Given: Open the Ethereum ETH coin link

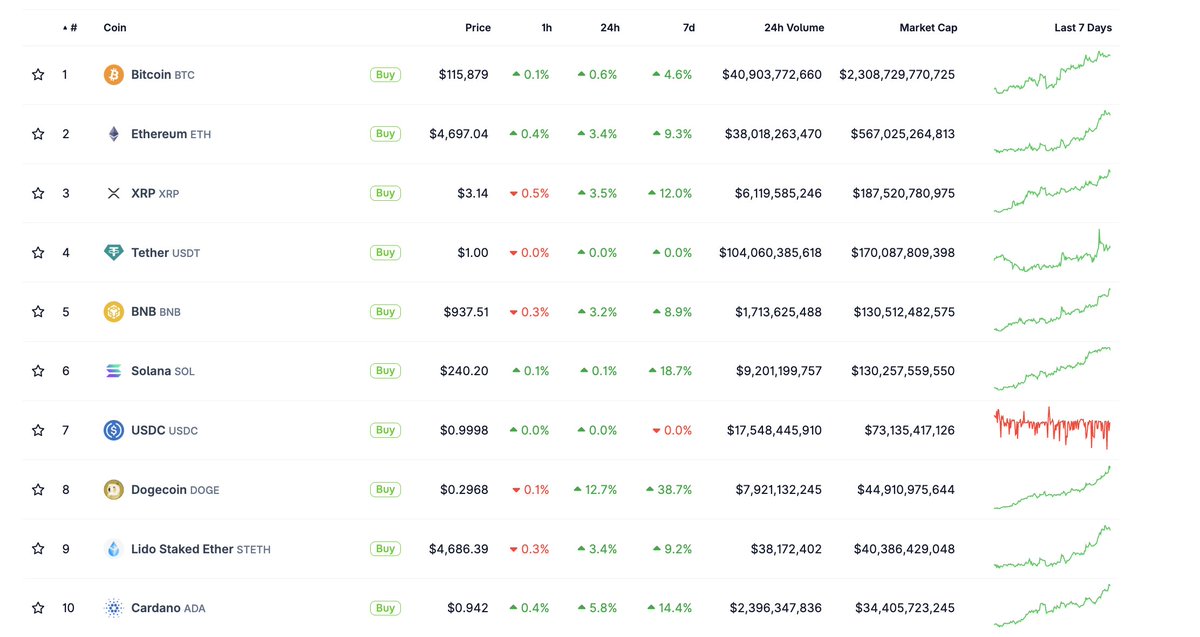Looking at the screenshot, I should point(171,134).
